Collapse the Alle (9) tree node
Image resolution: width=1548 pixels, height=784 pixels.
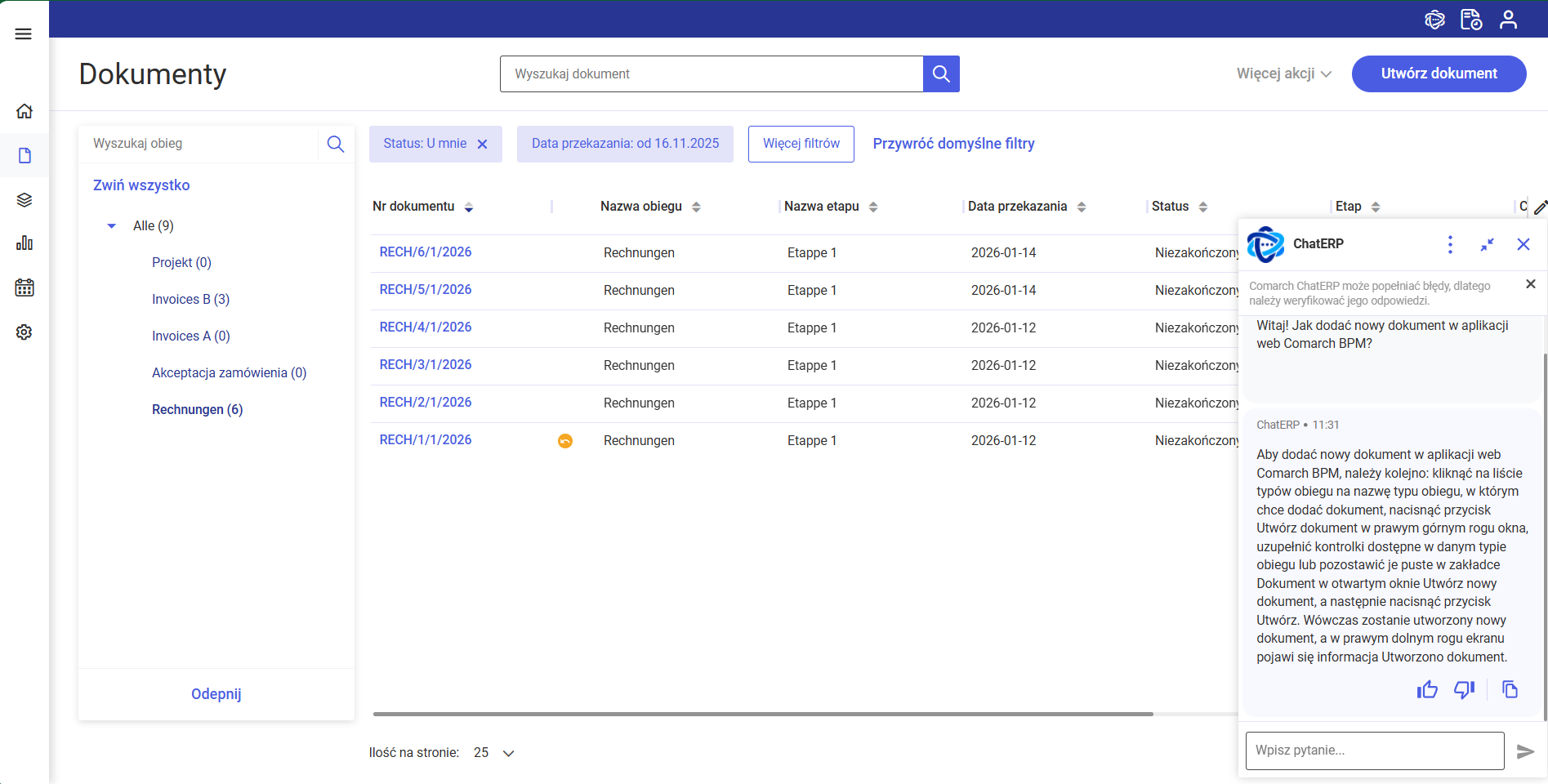tap(112, 226)
